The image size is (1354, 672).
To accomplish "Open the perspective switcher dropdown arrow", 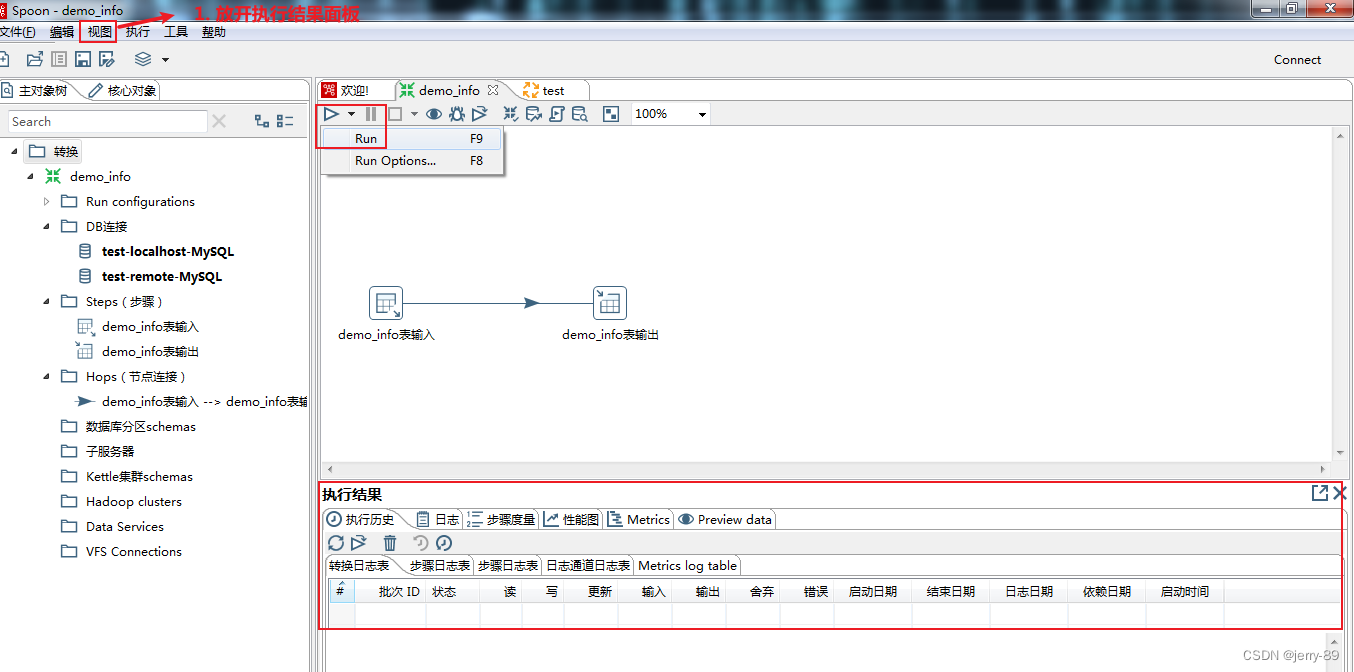I will tap(165, 60).
